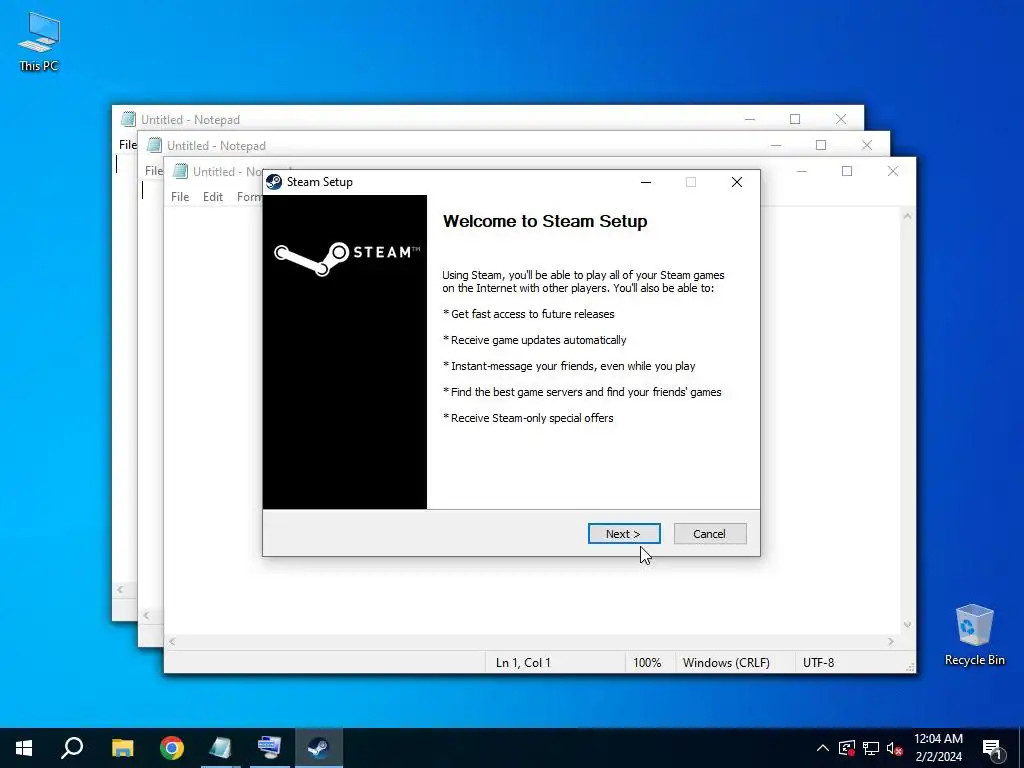Open the notification center icon

[x=992, y=748]
